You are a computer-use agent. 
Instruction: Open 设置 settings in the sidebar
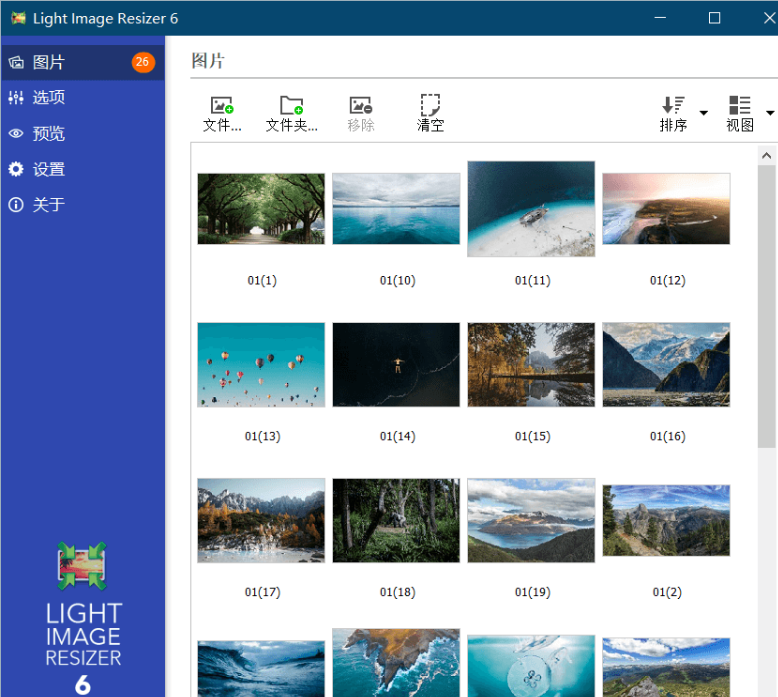pyautogui.click(x=82, y=169)
